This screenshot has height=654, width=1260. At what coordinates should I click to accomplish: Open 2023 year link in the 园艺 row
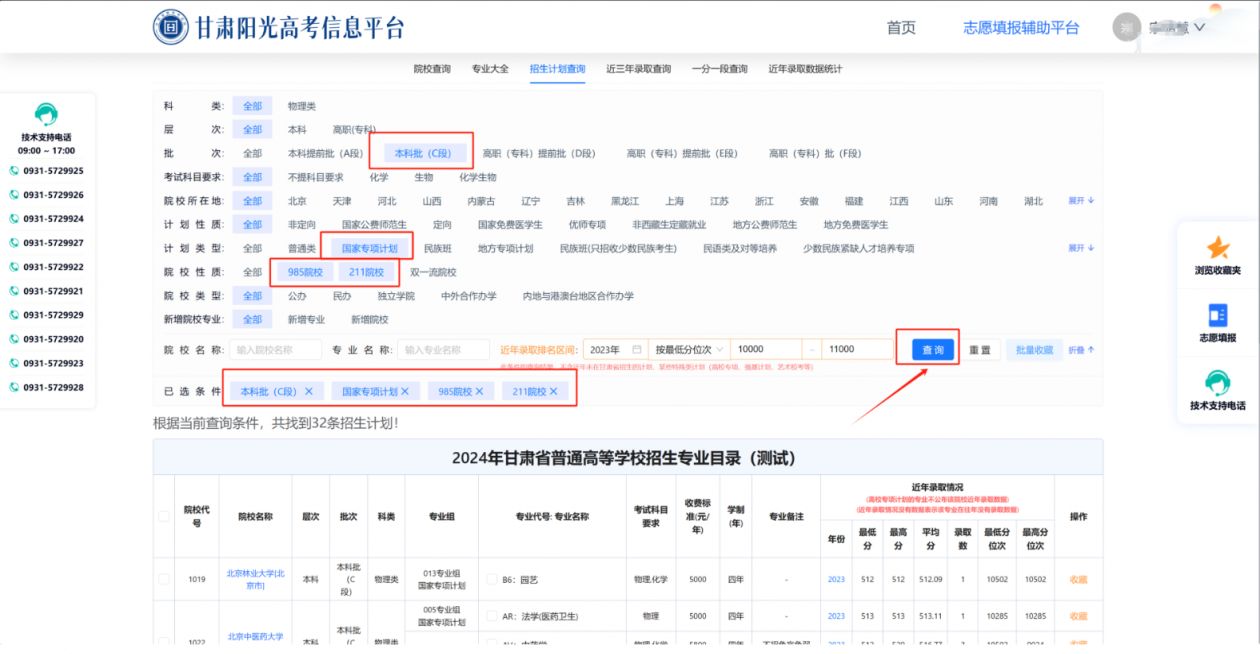tap(836, 579)
